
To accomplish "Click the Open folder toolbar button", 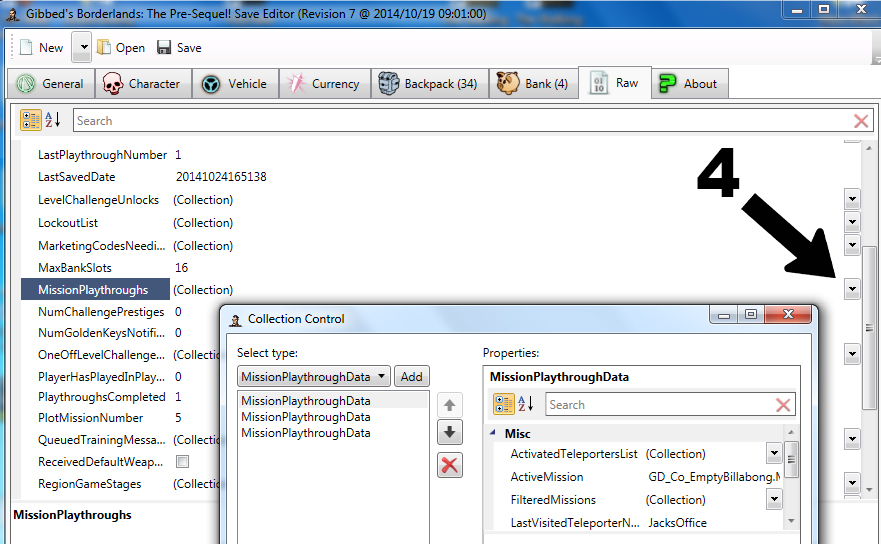I will pyautogui.click(x=120, y=48).
